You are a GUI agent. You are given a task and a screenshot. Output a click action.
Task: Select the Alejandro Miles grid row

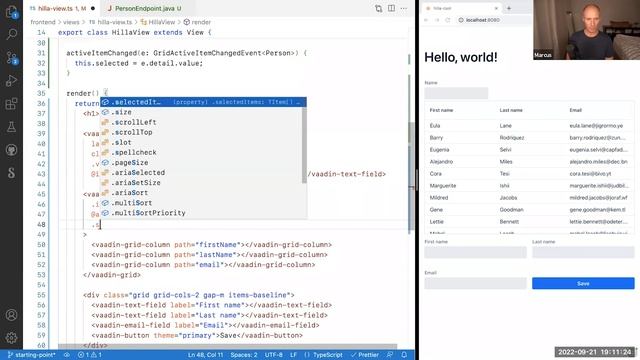[x=529, y=162]
